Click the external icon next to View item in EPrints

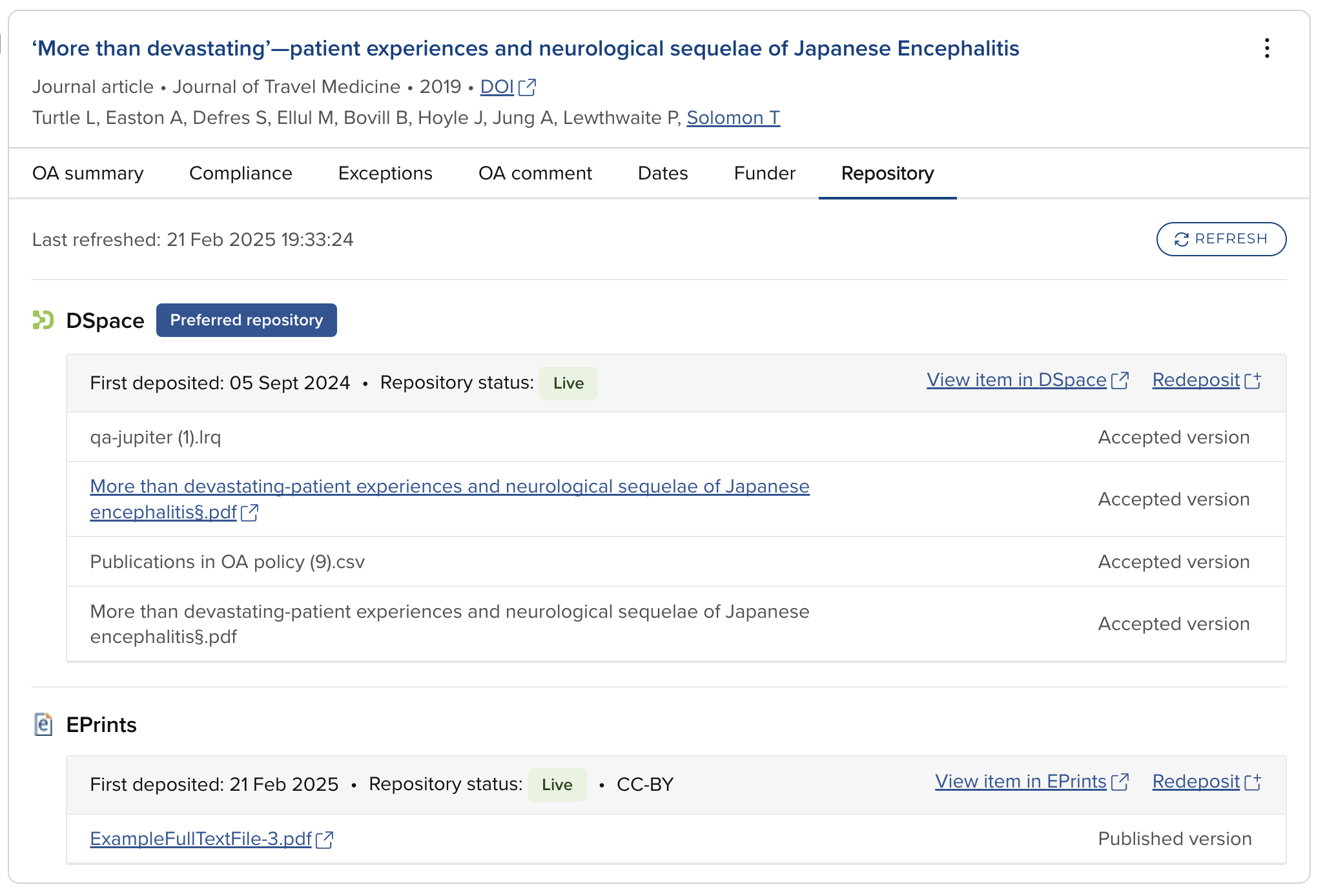(x=1120, y=782)
